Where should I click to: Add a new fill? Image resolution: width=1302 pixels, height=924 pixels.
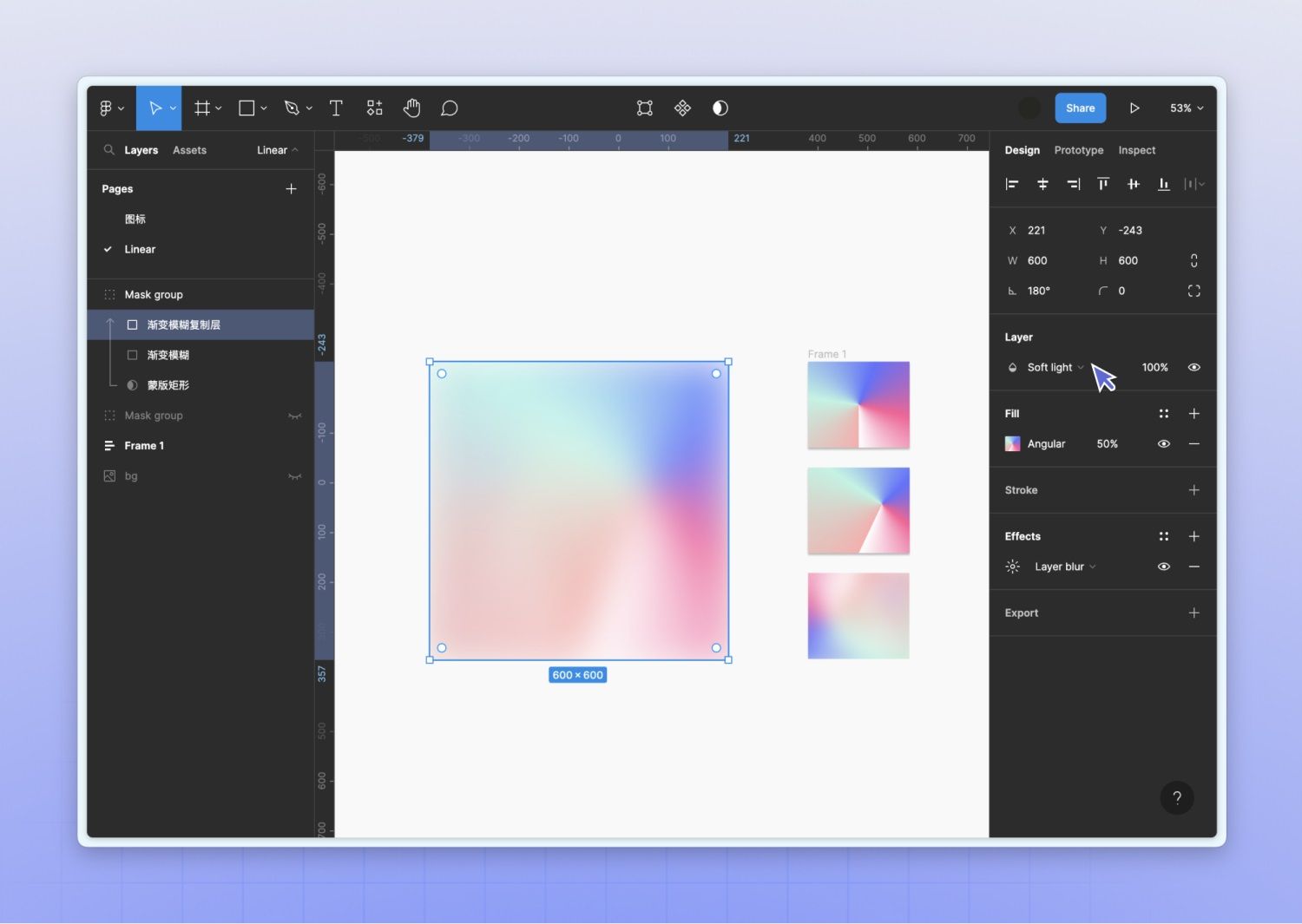1194,414
